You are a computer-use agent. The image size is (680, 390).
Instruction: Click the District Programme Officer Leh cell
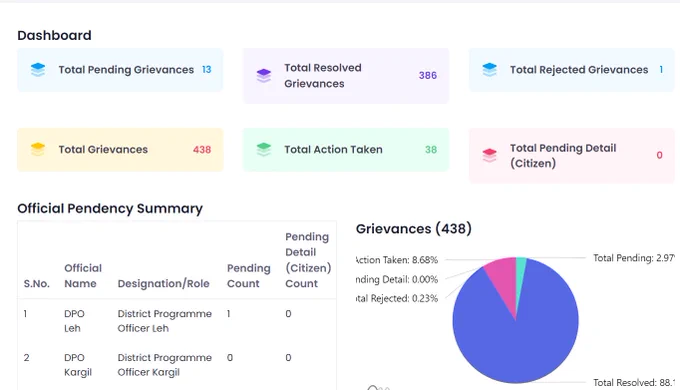[x=164, y=321]
